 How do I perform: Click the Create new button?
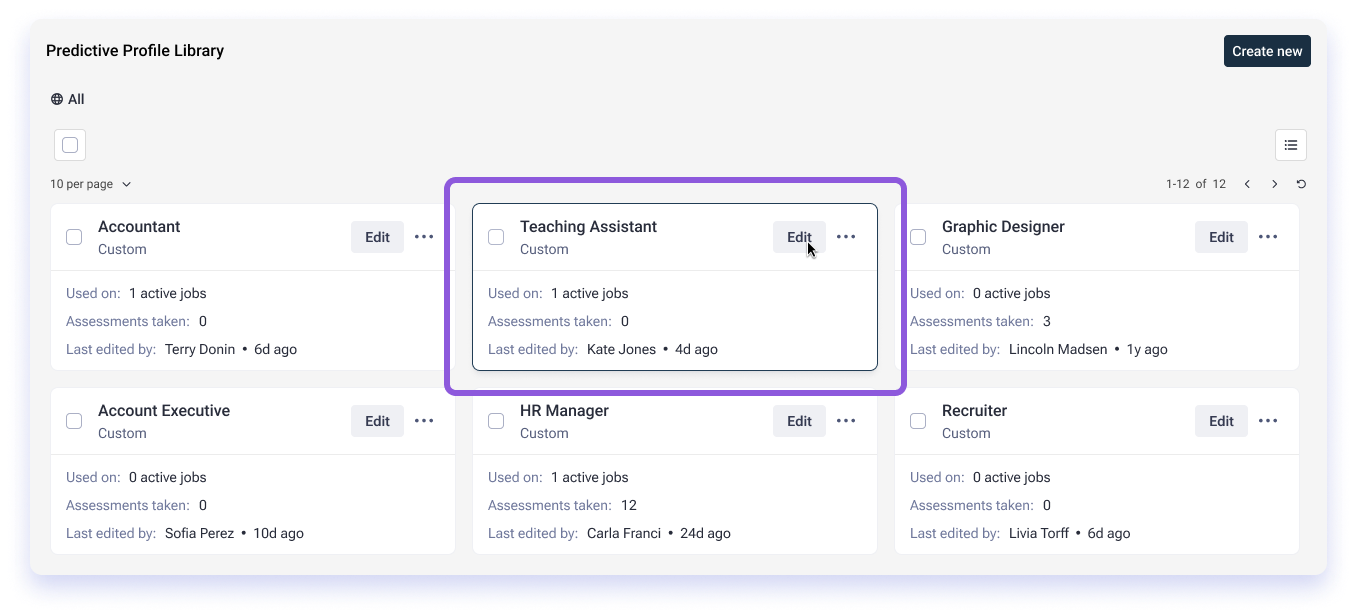[1266, 51]
